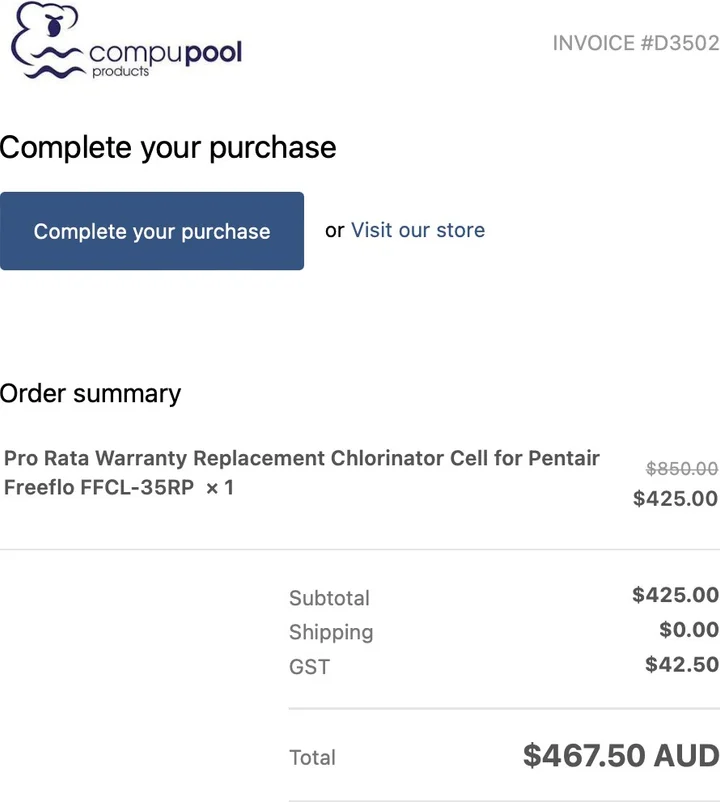Screen dimensions: 720x802
Task: Click the Order summary heading
Action: pos(91,394)
